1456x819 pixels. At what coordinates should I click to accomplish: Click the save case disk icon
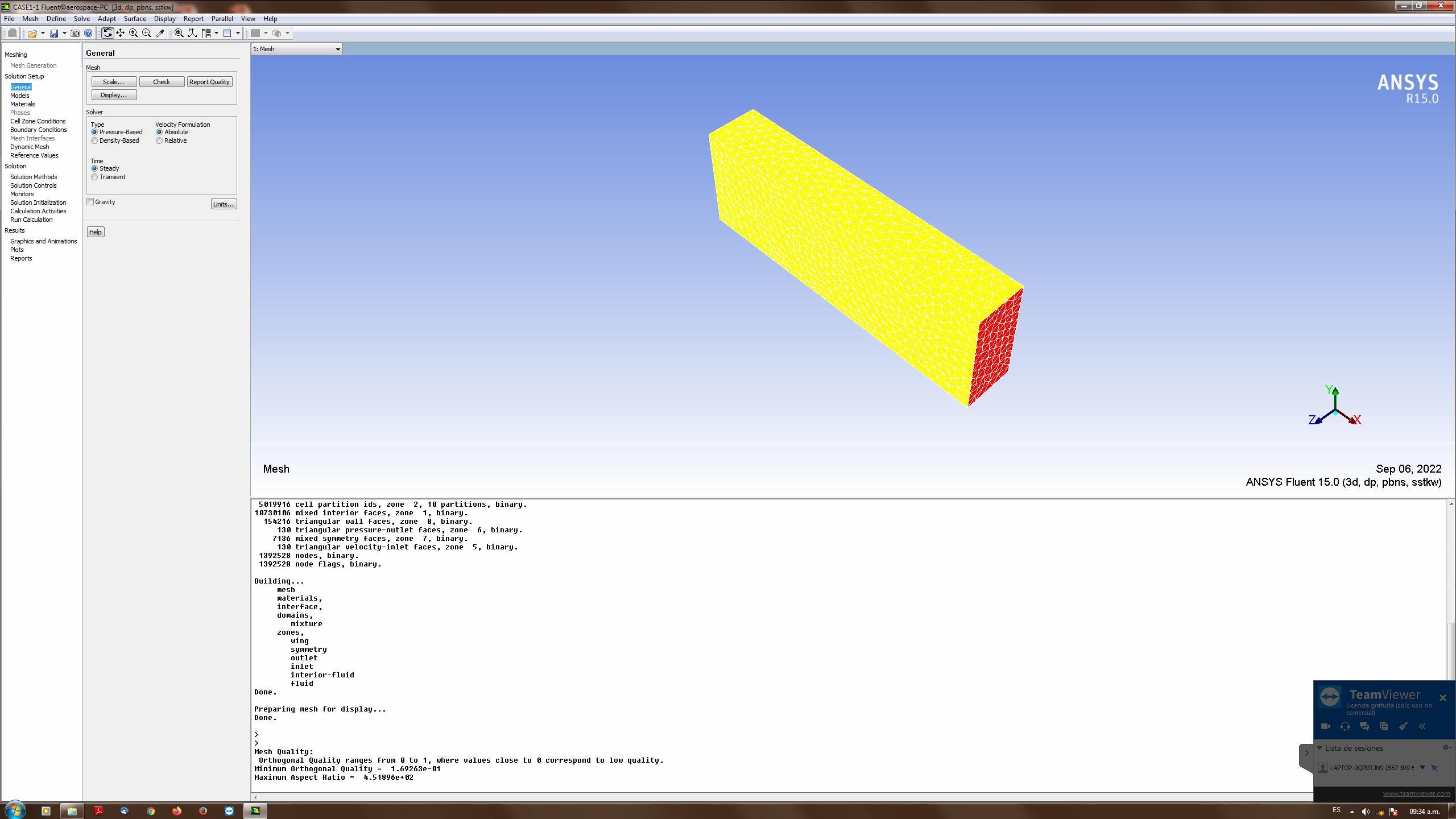click(x=54, y=33)
